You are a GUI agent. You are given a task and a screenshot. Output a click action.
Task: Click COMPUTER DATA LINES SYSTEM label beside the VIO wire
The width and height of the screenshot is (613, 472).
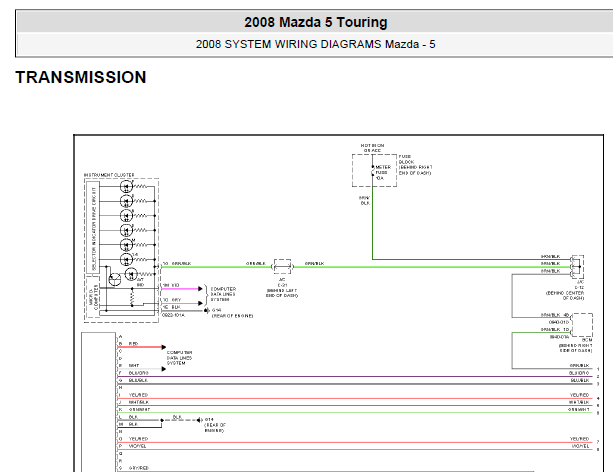(223, 294)
